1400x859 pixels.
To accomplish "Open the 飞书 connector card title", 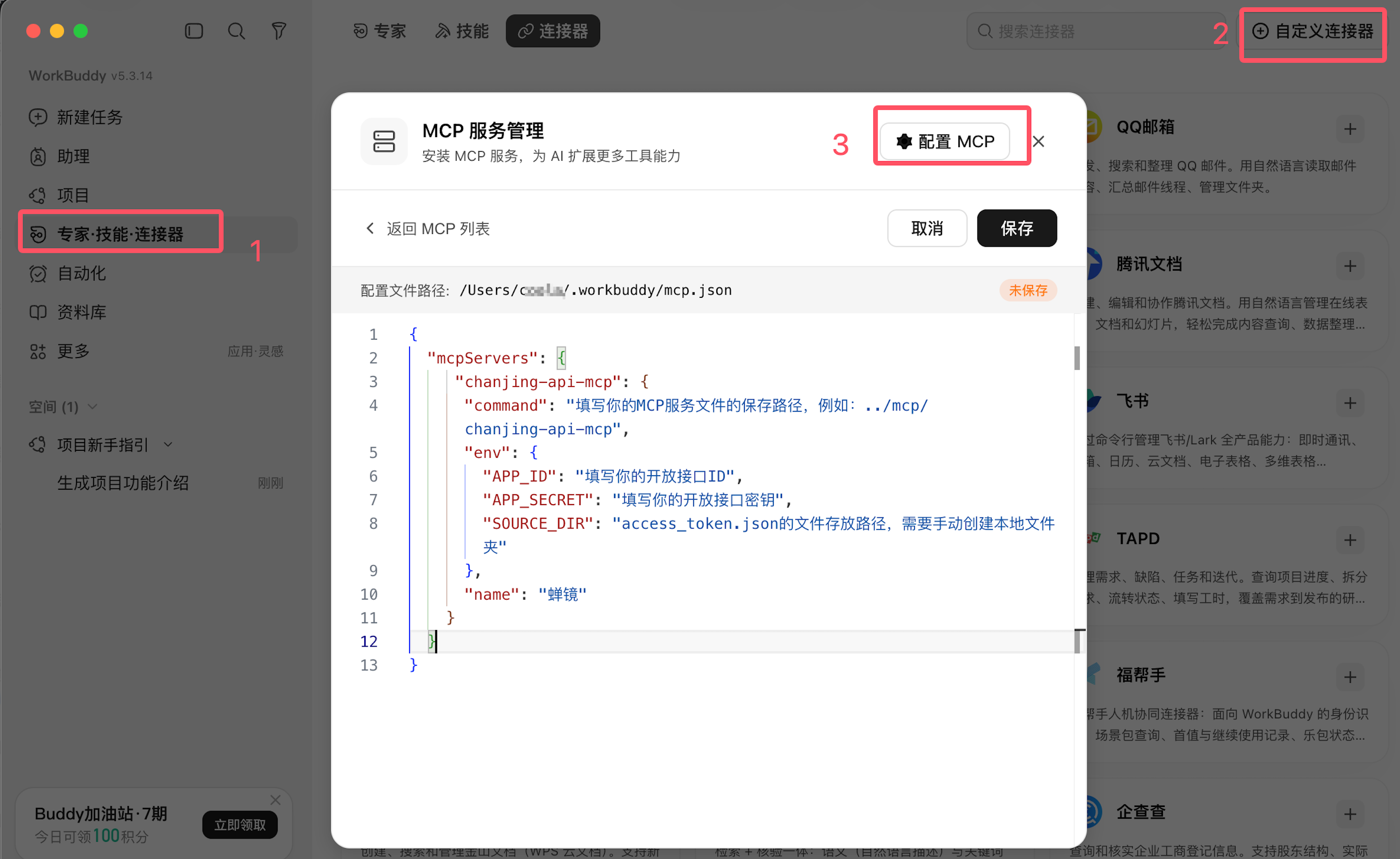I will tap(1133, 401).
